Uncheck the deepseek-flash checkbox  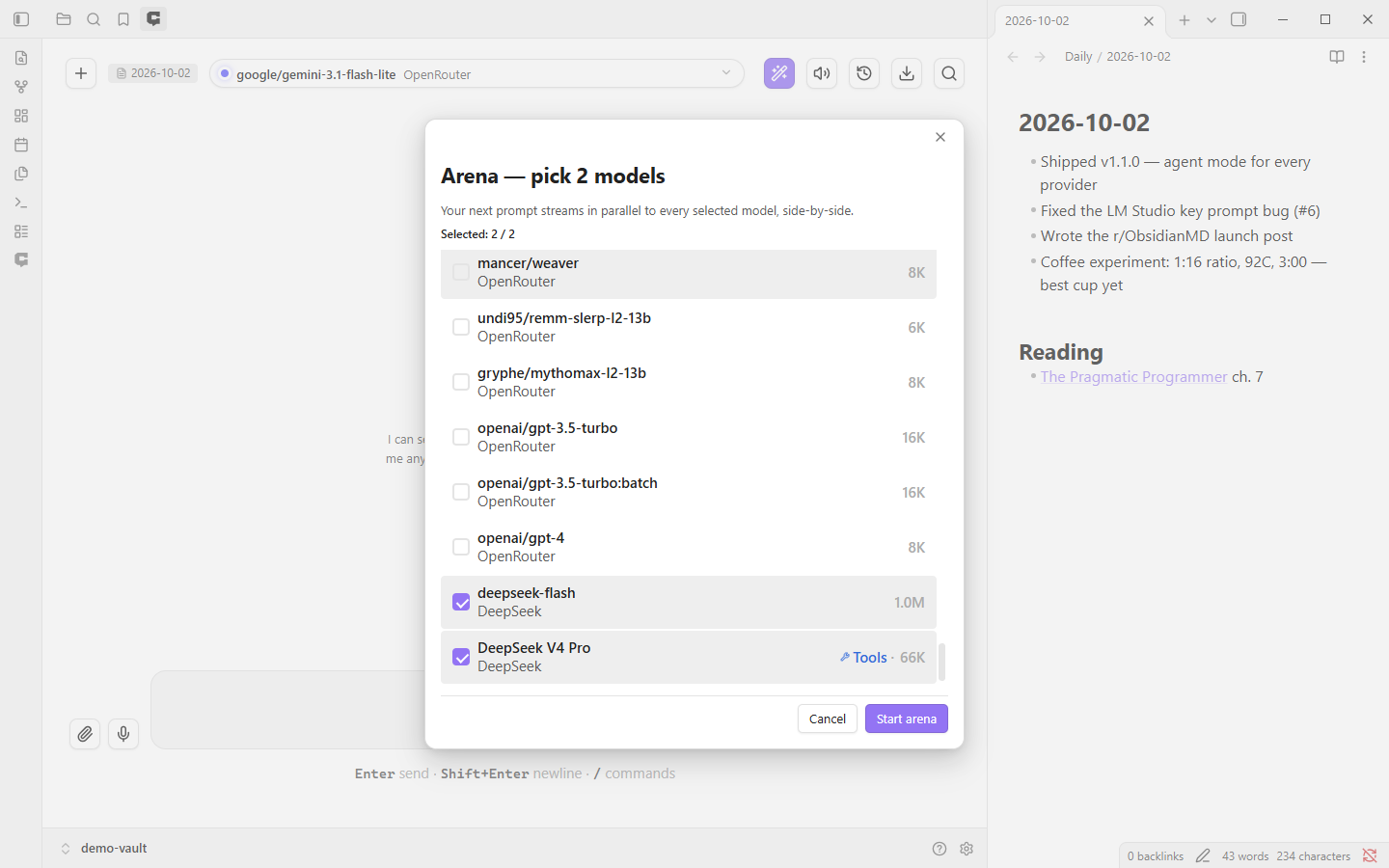click(x=461, y=602)
